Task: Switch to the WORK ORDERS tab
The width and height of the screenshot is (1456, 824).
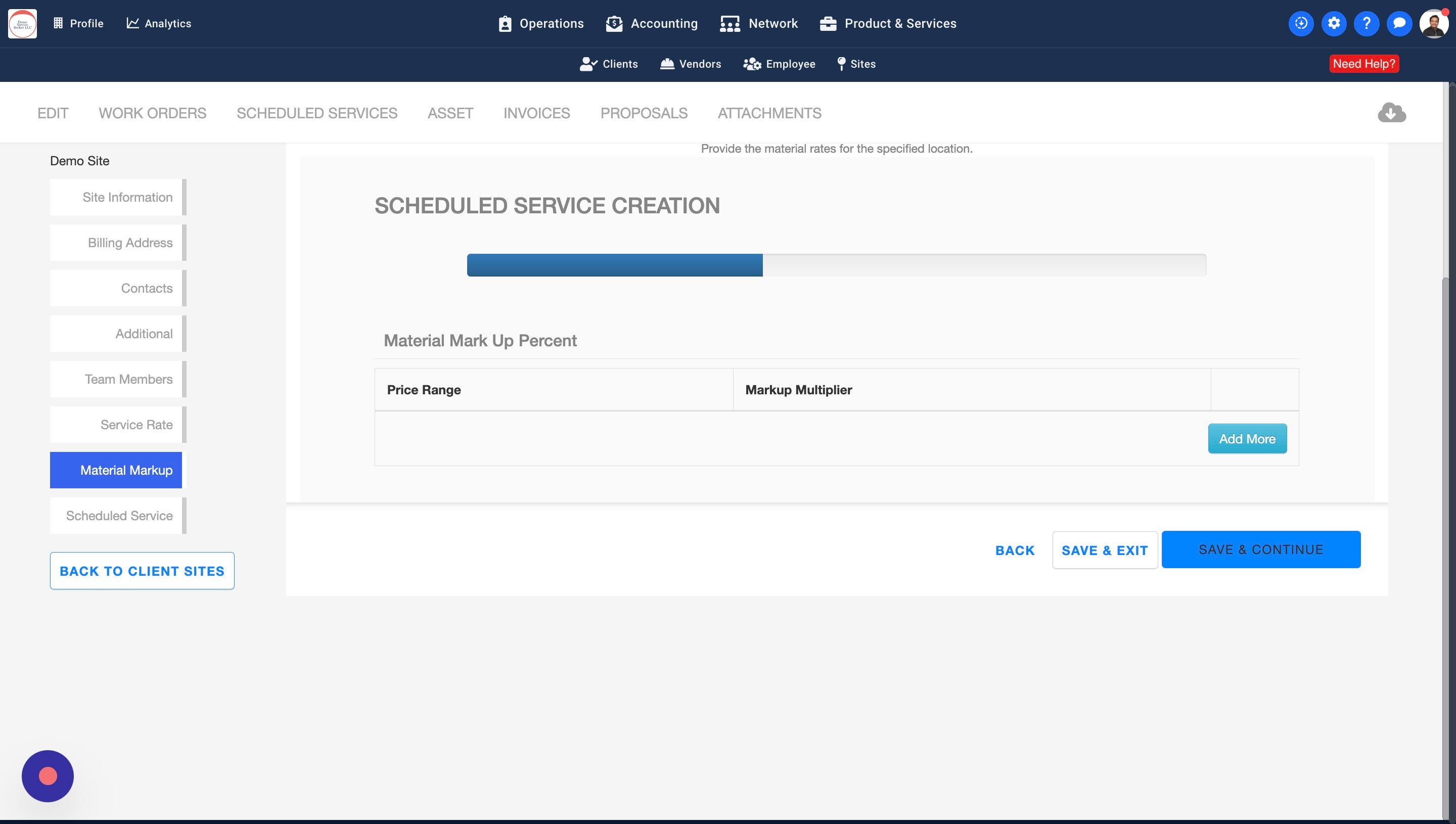Action: (152, 113)
